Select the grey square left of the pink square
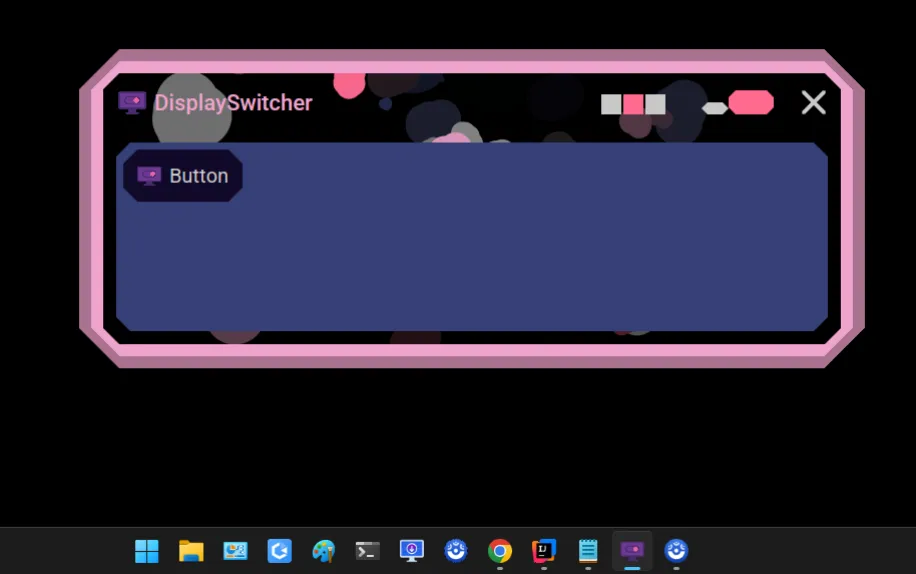 click(611, 105)
